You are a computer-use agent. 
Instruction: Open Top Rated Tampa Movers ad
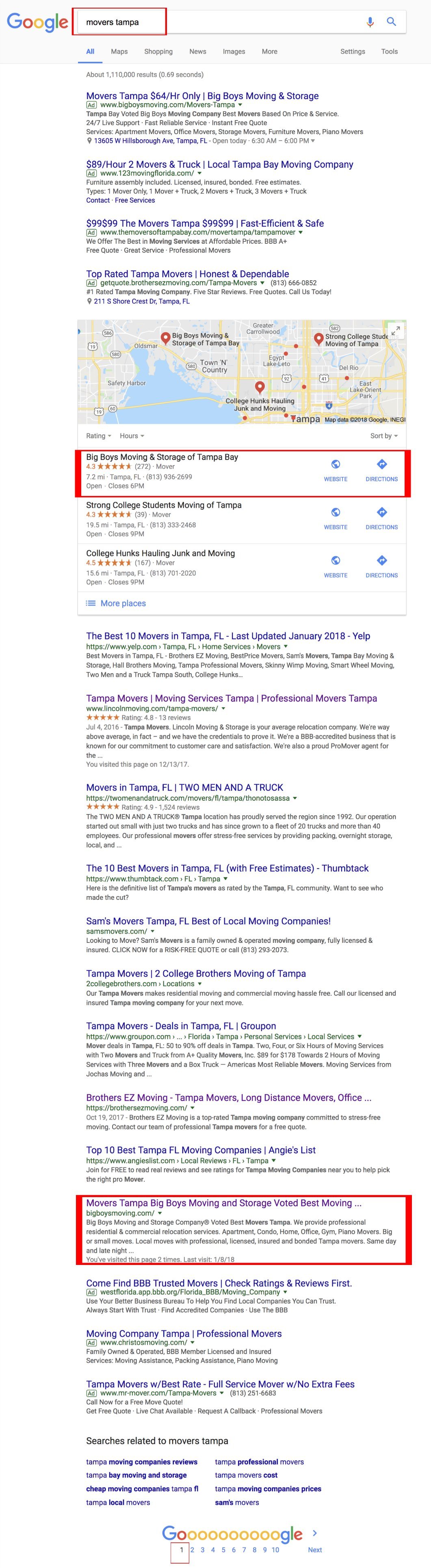pos(188,274)
